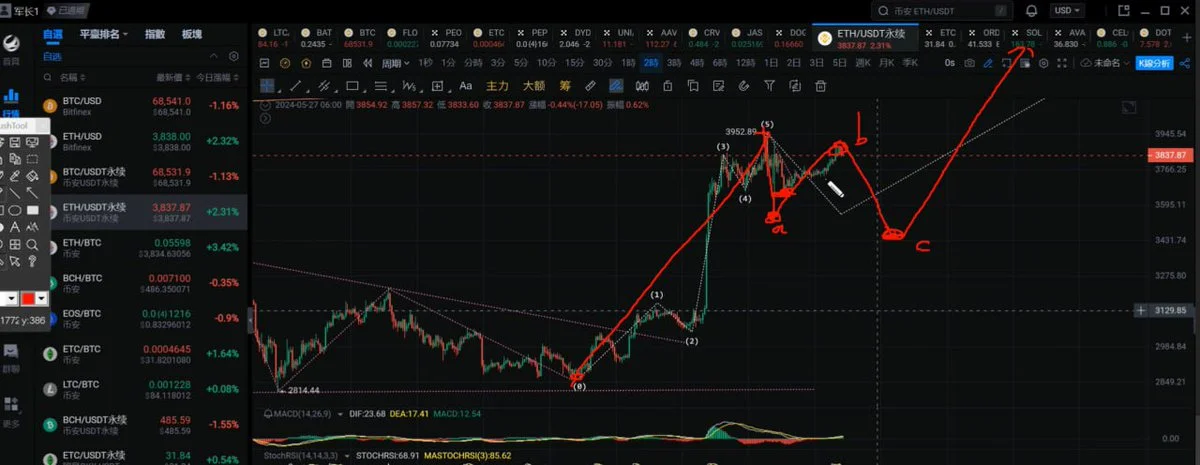The image size is (1200, 465).
Task: Switch period to 4时
Action: (x=699, y=63)
